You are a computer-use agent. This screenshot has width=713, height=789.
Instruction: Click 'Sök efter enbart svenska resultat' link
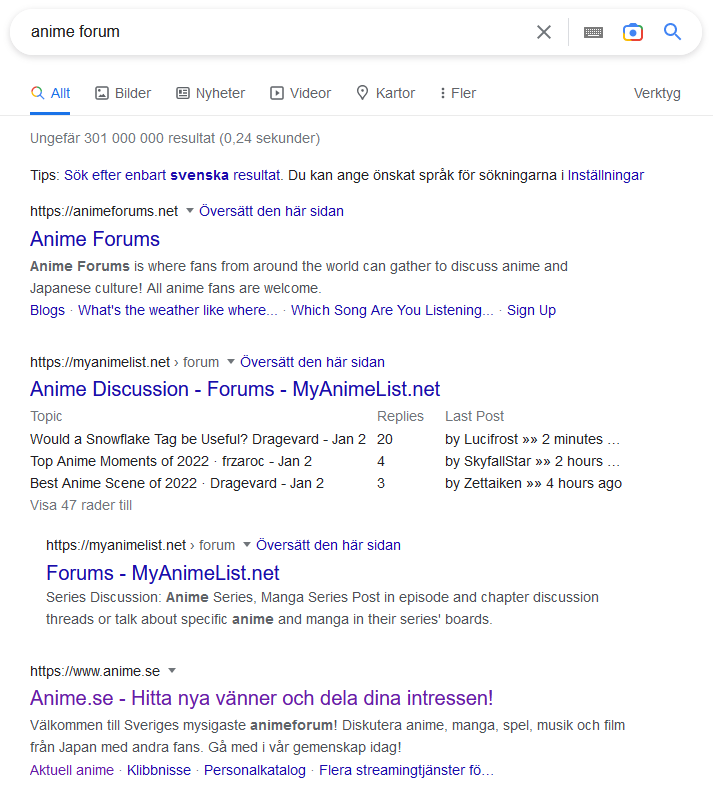point(172,175)
